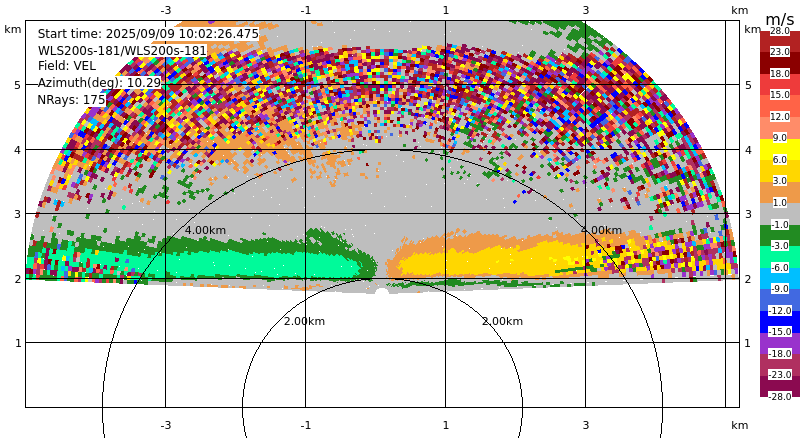Image resolution: width=800 pixels, height=438 pixels.
Task: Click the right '4.00km' range ring label
Action: [601, 230]
